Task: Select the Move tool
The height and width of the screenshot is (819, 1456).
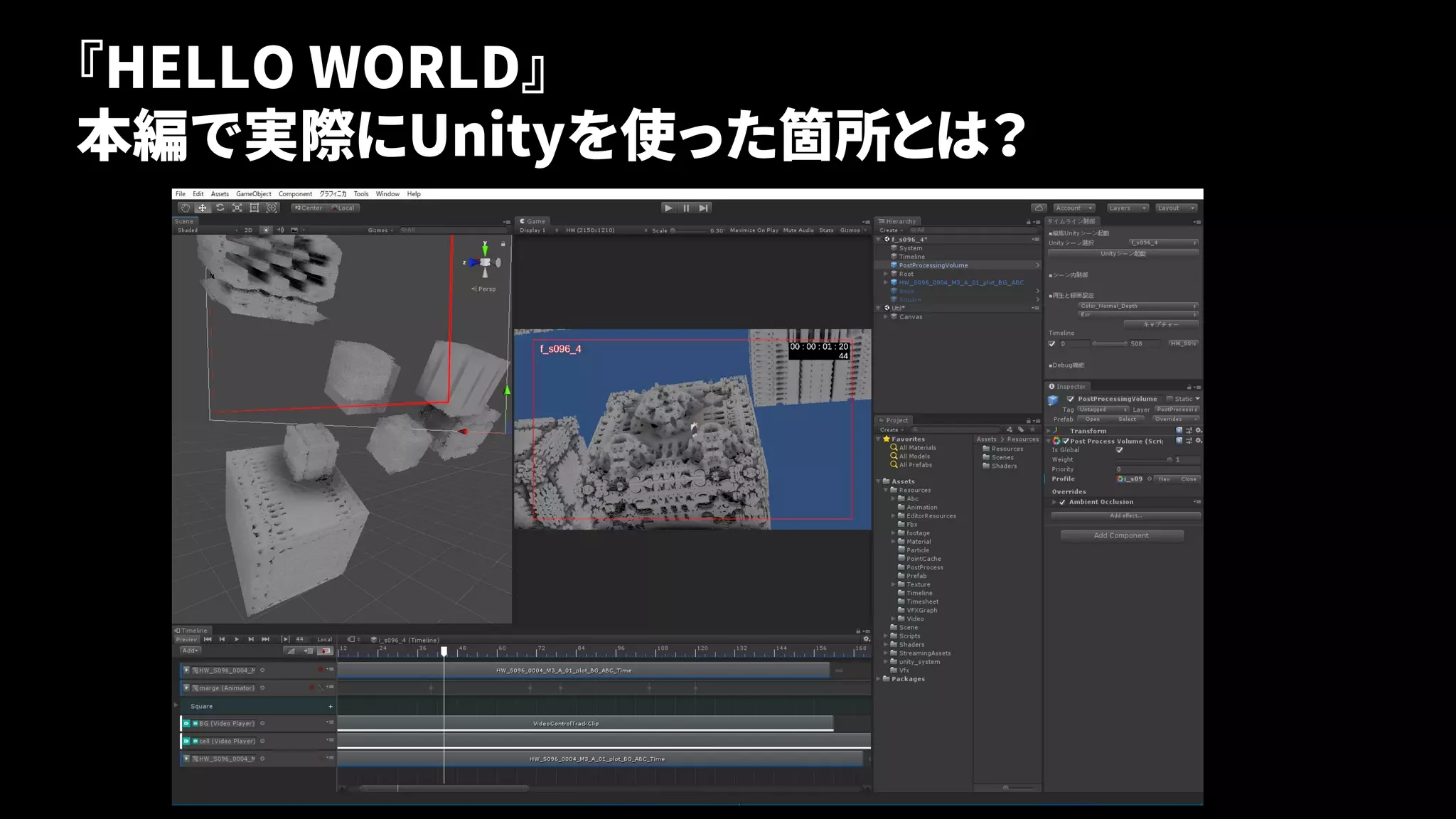Action: point(203,208)
